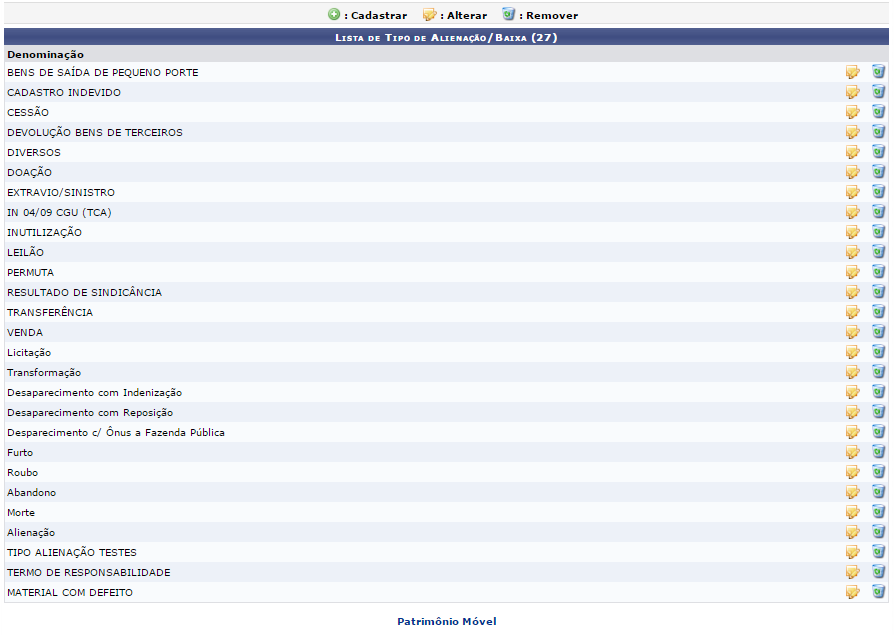894x635 pixels.
Task: Alter the TRANSFERÊNCIA entry
Action: (852, 312)
